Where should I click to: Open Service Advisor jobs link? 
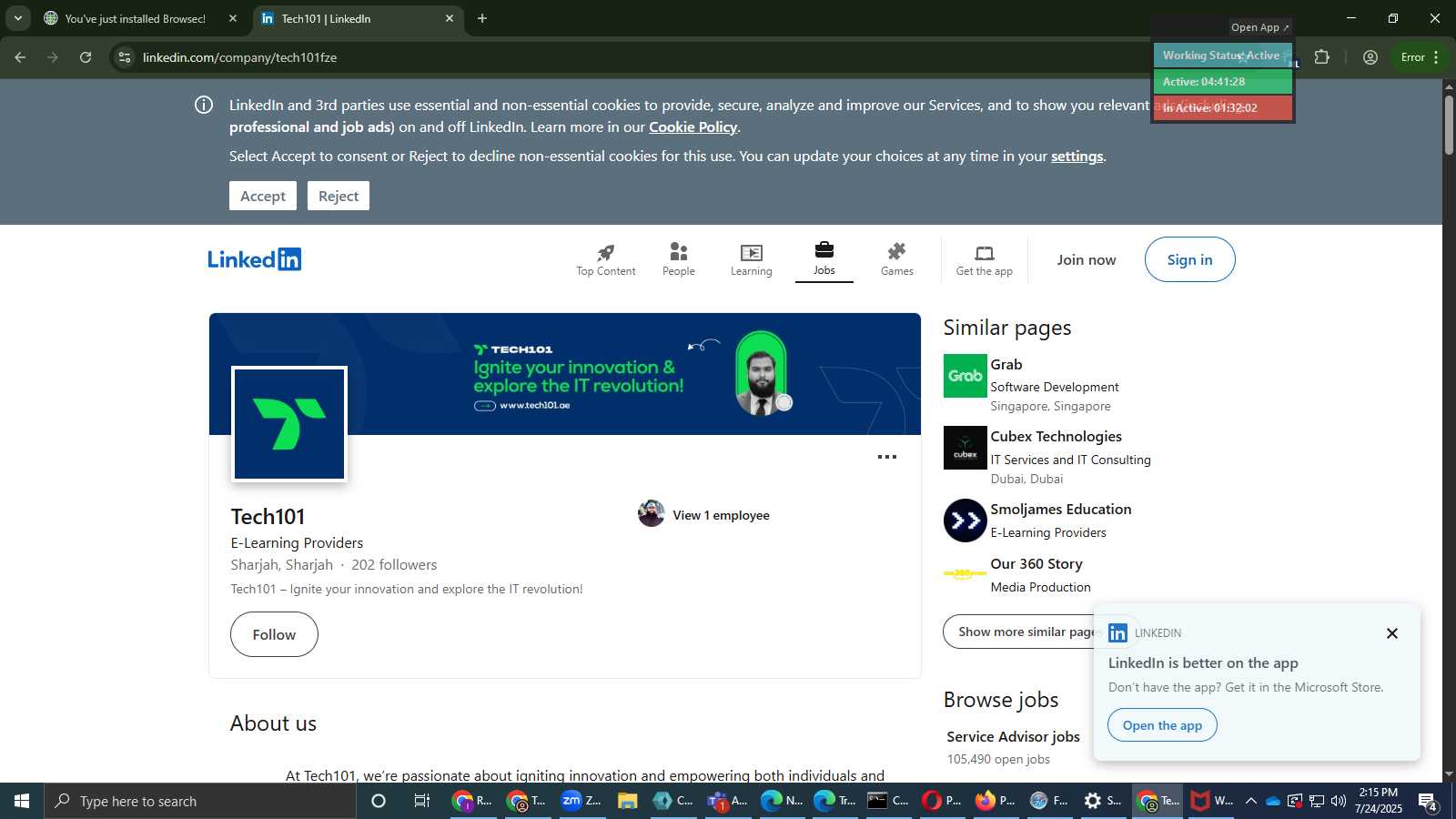1013,737
